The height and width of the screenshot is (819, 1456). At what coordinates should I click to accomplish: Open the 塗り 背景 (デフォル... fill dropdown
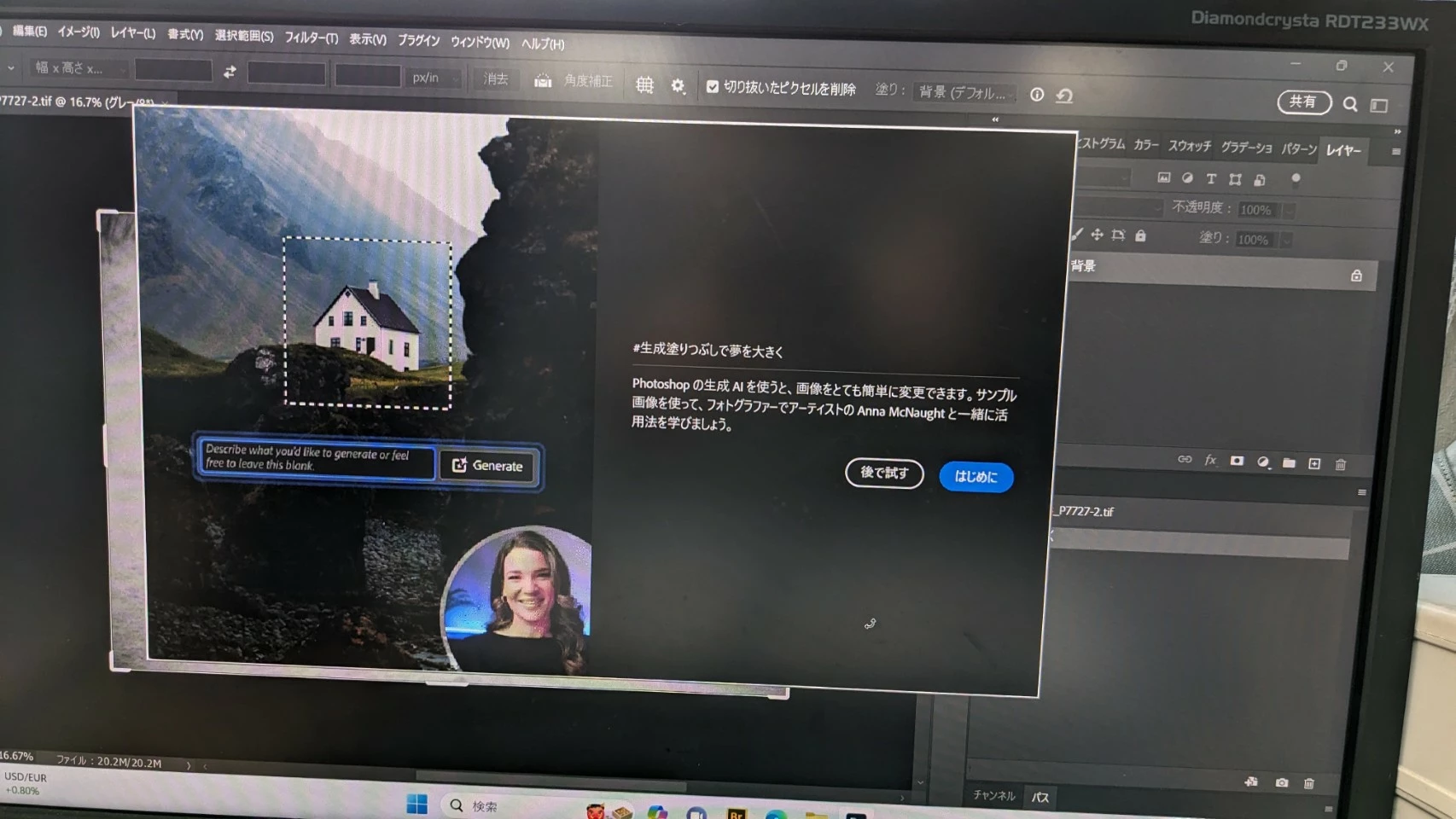coord(965,92)
